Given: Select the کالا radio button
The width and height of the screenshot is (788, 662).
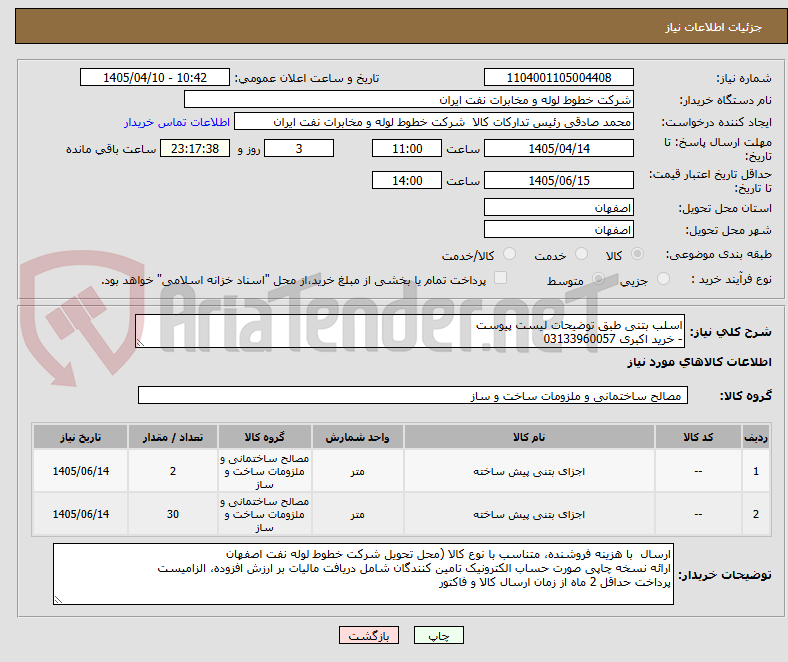Looking at the screenshot, I should 637,254.
